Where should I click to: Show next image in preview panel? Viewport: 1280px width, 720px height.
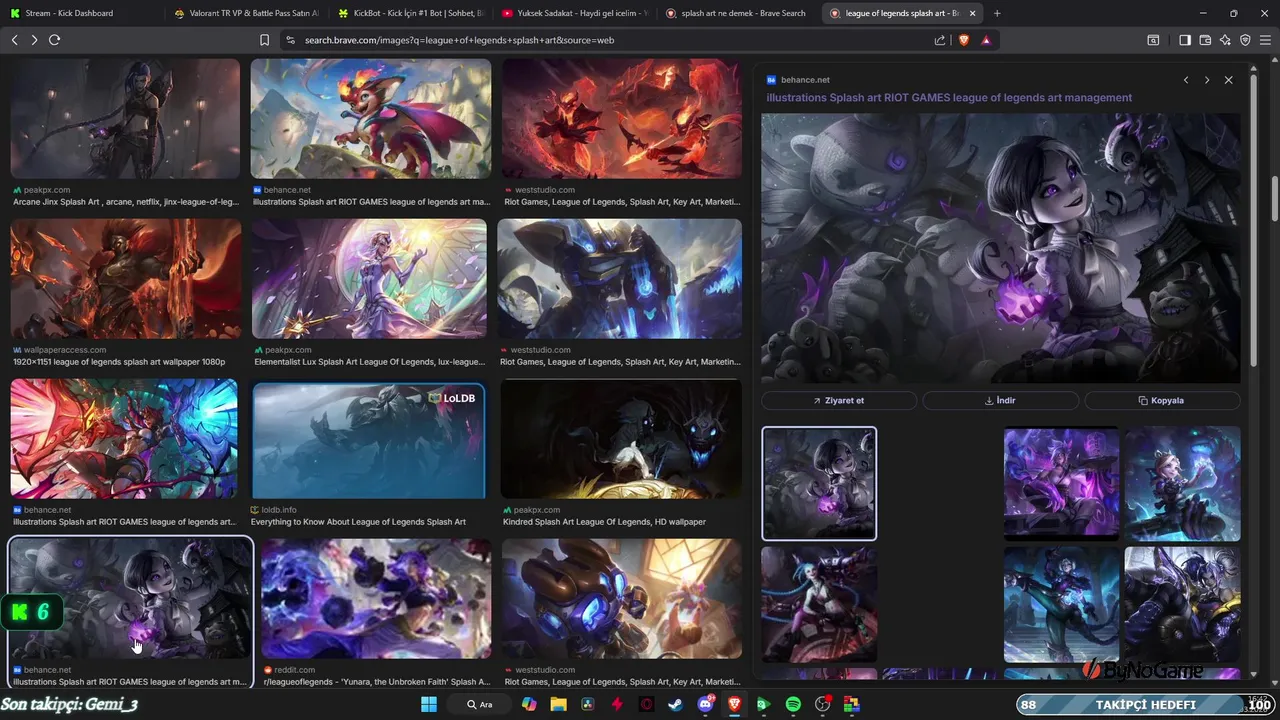click(x=1207, y=80)
